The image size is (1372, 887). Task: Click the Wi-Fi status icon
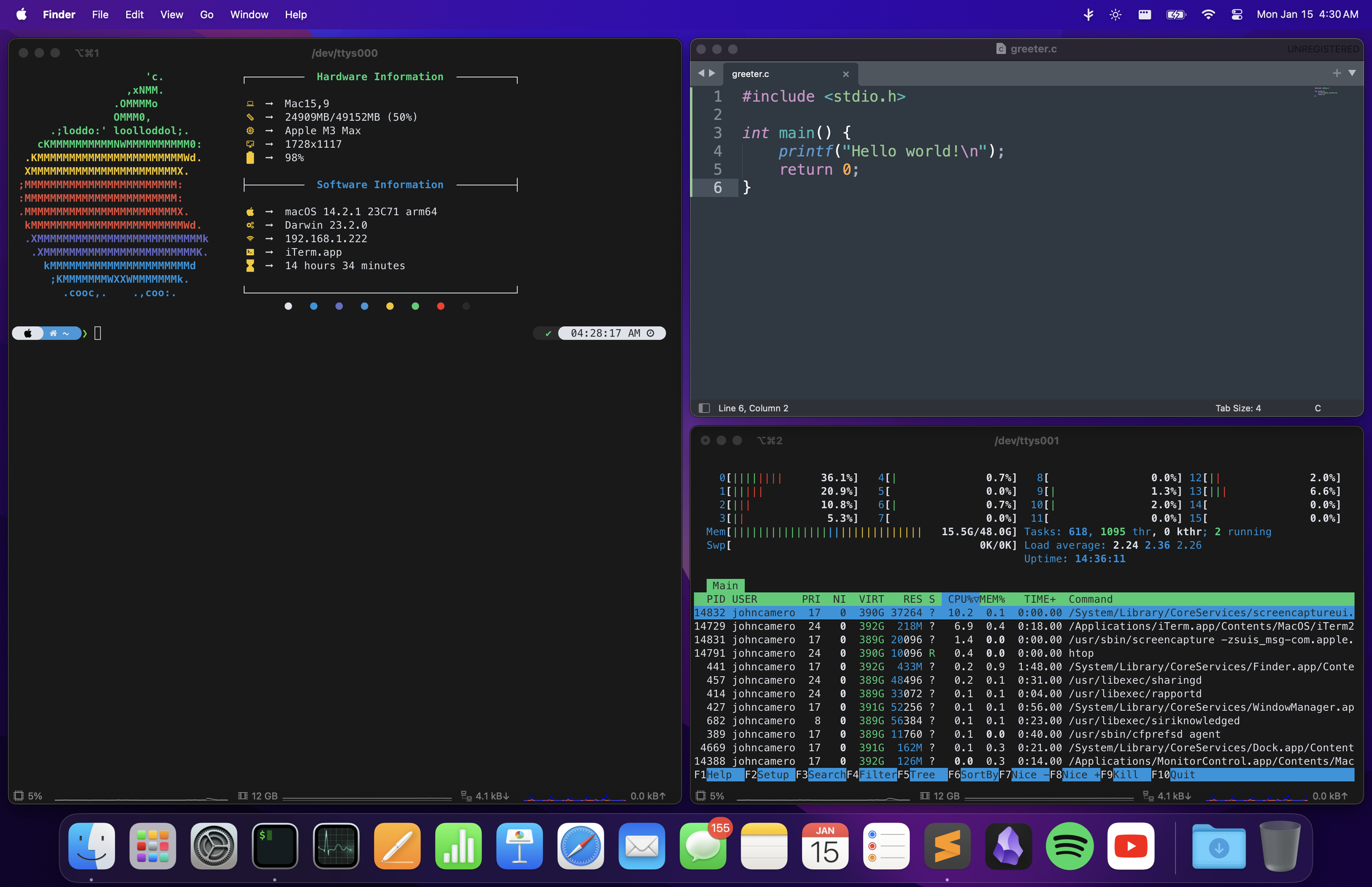pyautogui.click(x=1208, y=14)
